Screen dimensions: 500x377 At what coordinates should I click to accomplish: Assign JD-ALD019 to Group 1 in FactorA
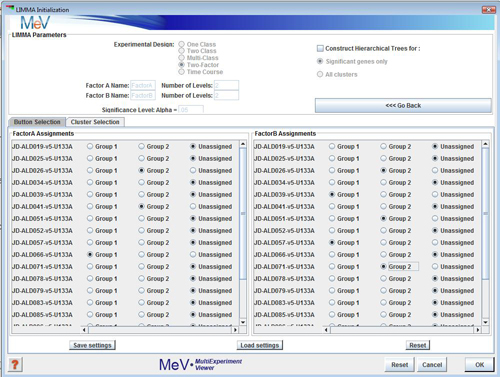click(x=90, y=146)
